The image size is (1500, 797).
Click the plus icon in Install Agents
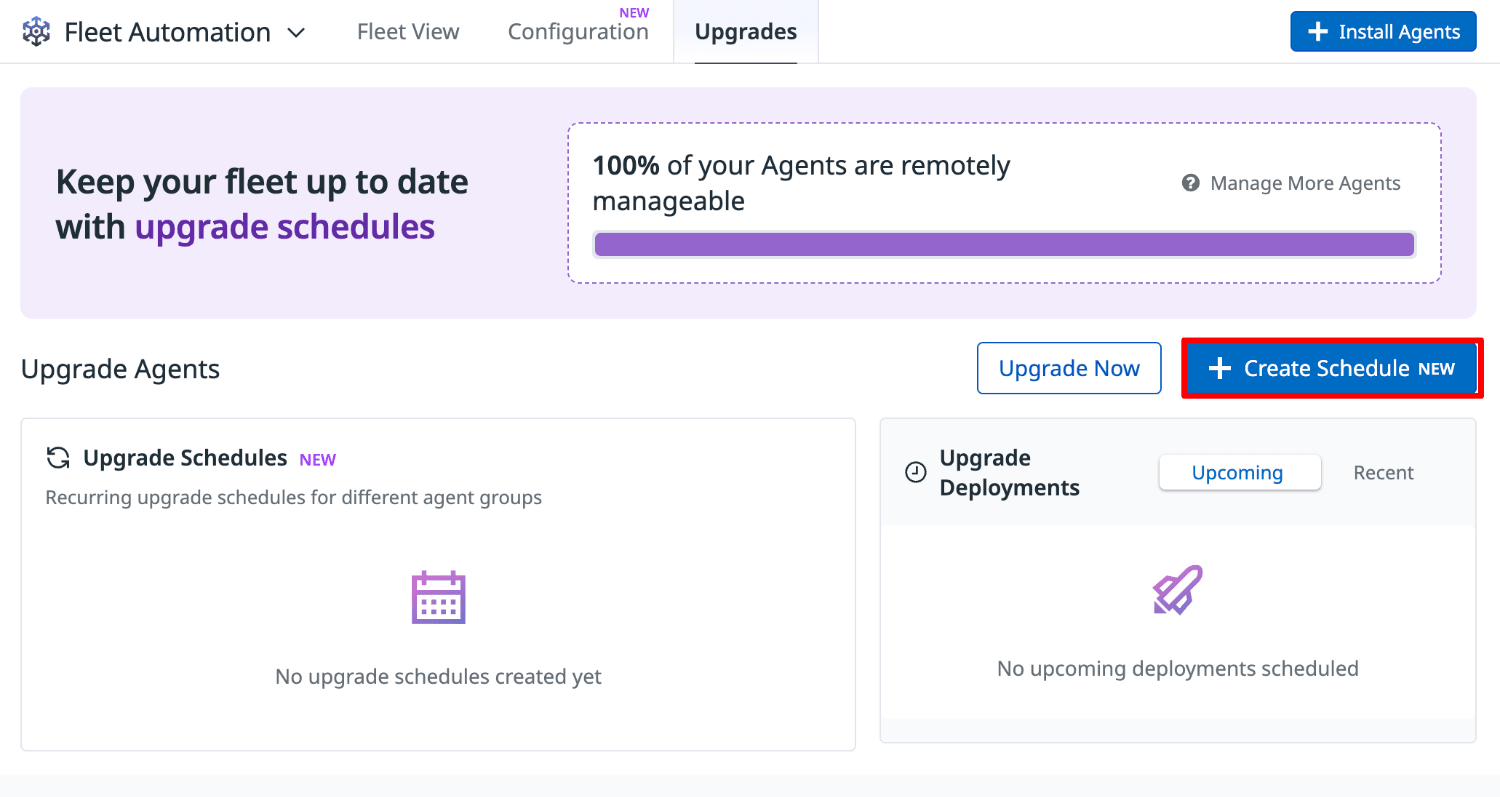tap(1318, 32)
